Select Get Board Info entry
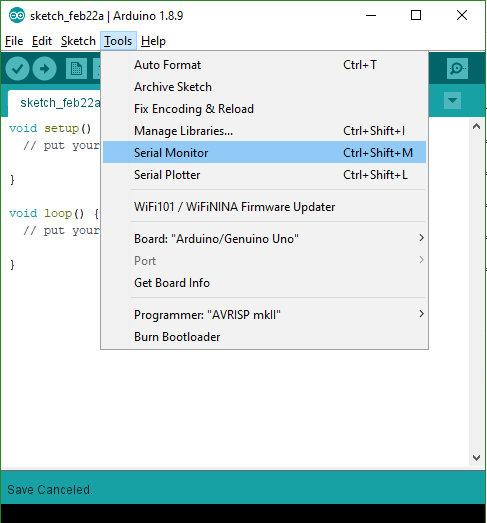This screenshot has width=487, height=523. (x=264, y=283)
